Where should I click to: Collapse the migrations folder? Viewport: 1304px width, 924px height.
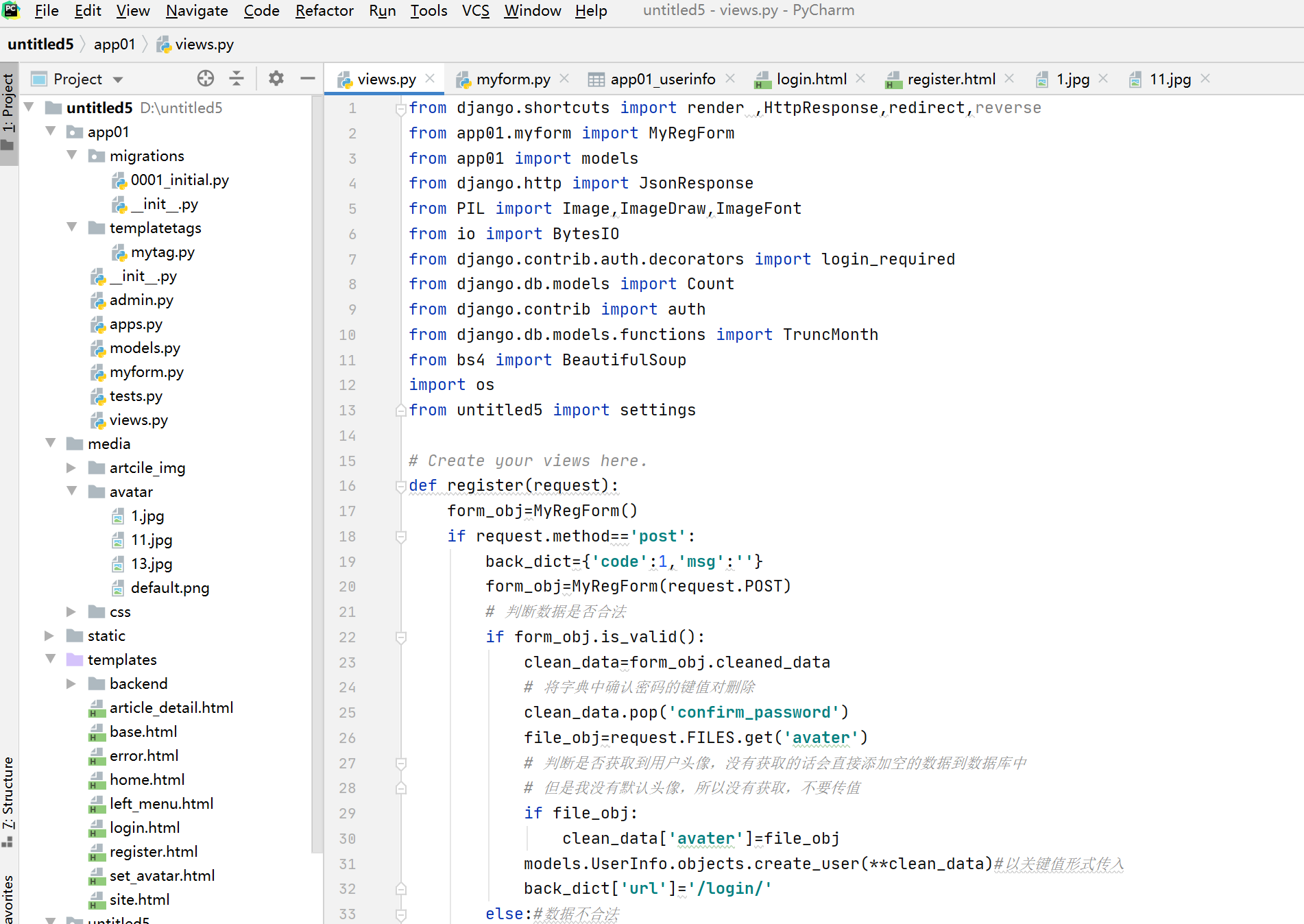(71, 155)
